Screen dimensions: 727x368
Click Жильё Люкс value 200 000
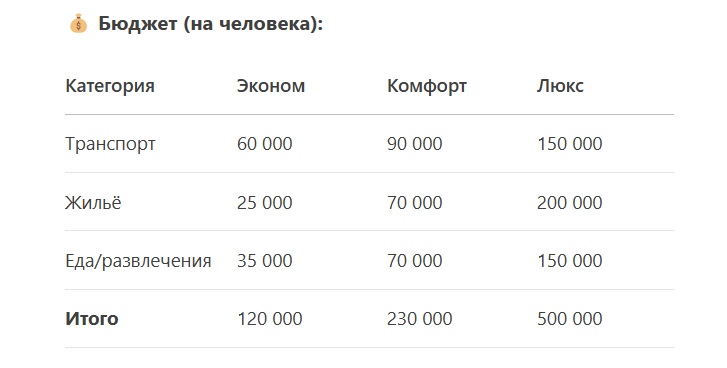pos(569,203)
